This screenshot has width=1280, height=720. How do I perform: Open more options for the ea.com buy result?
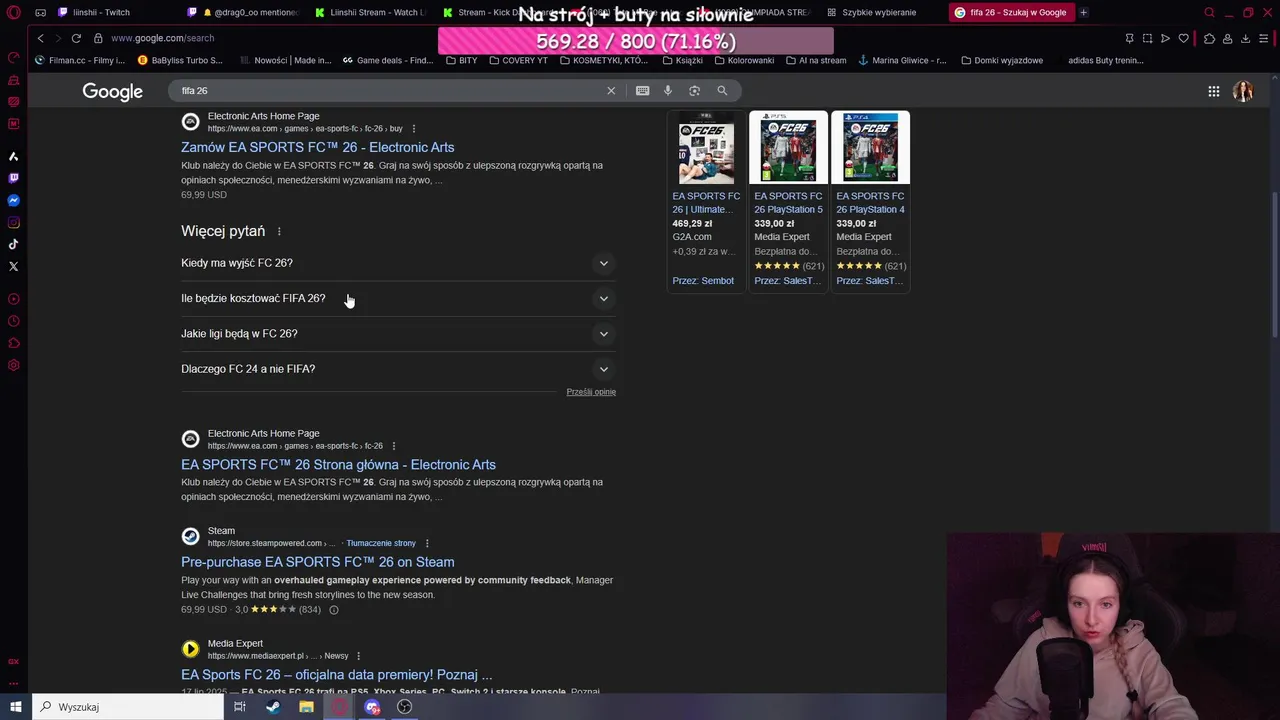pyautogui.click(x=413, y=129)
